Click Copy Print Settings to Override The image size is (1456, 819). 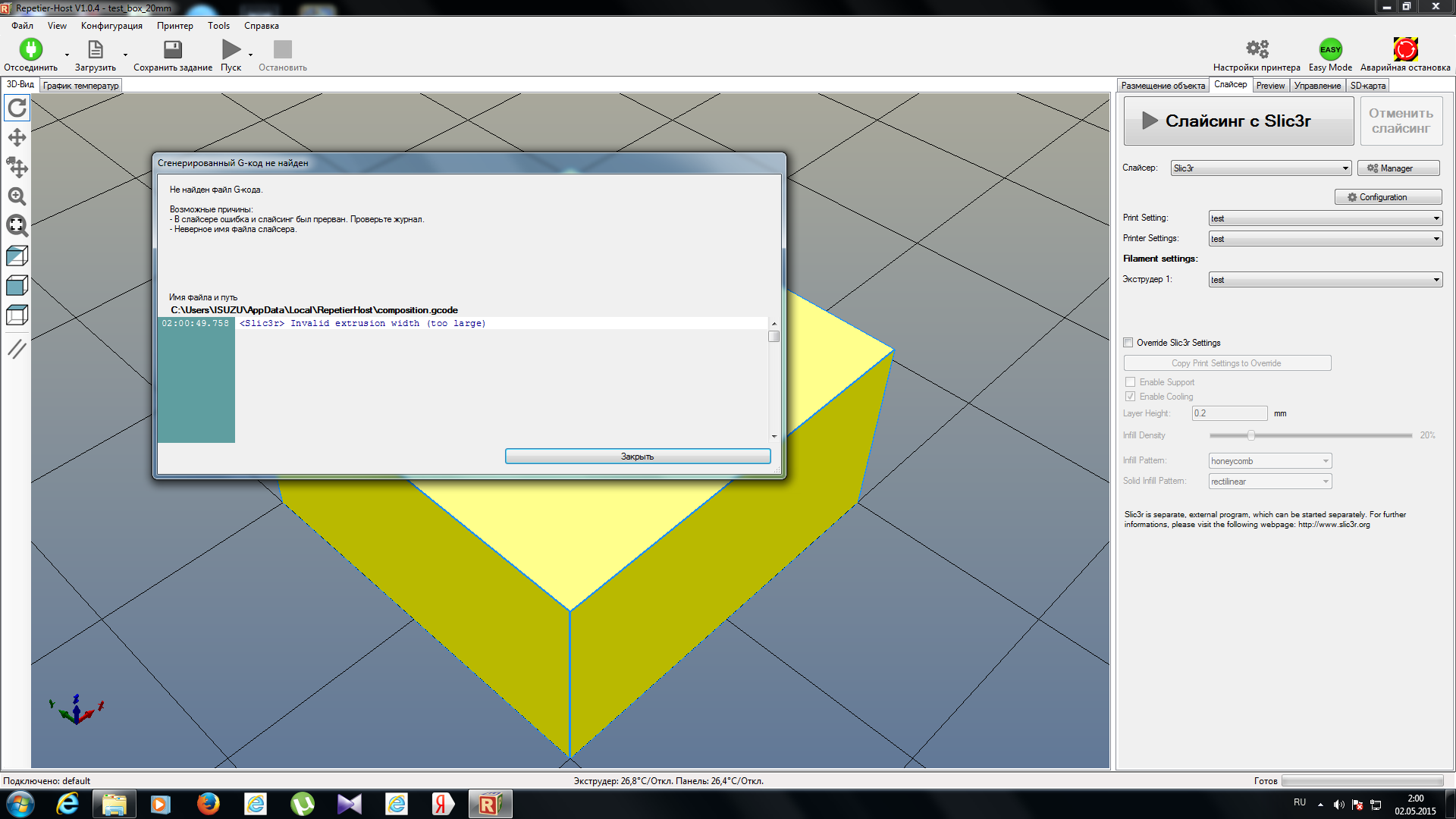[x=1227, y=363]
